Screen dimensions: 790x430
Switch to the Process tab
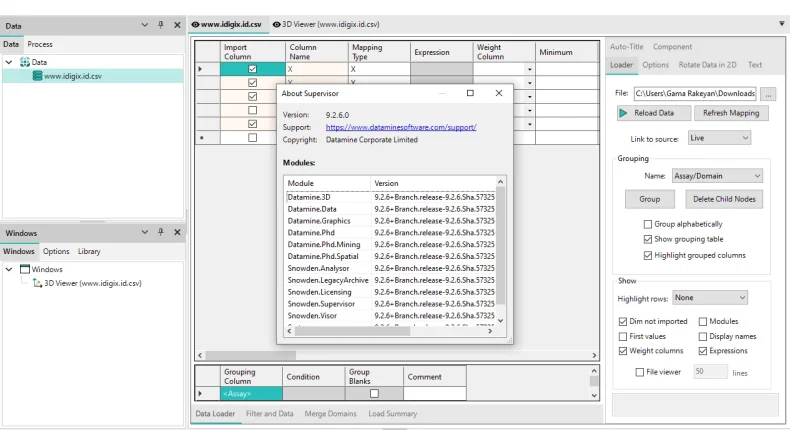point(40,44)
